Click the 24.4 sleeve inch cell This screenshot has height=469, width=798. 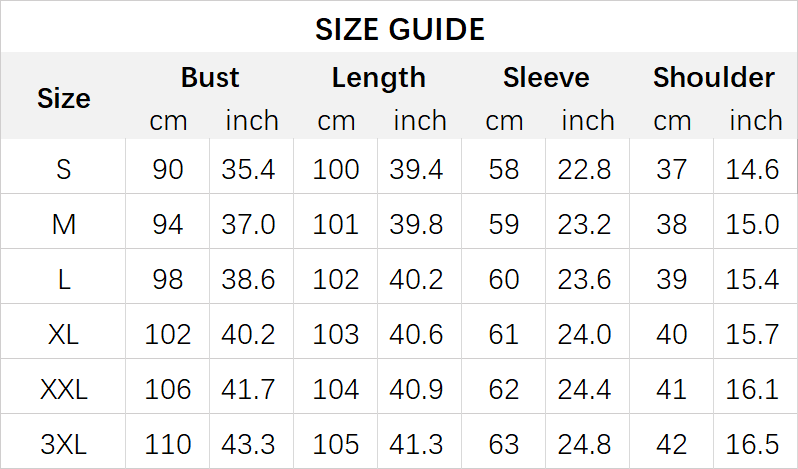(586, 389)
